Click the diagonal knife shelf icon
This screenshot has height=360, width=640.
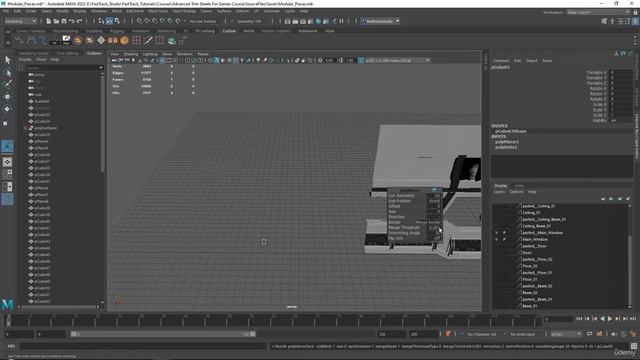point(148,40)
